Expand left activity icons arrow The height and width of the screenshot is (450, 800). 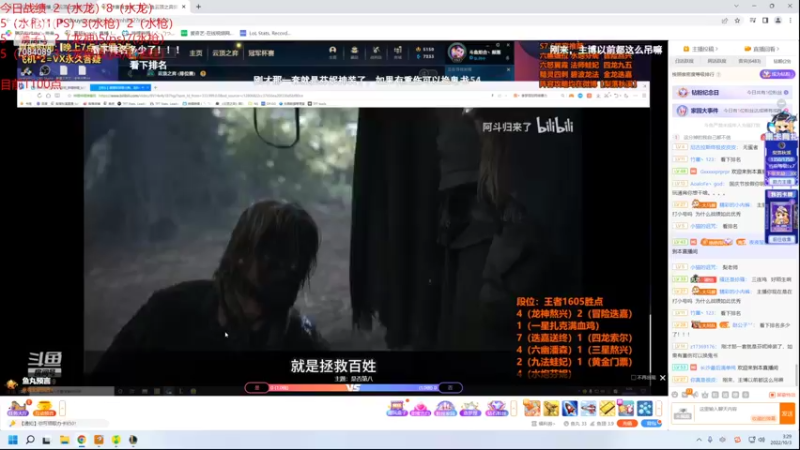[62, 408]
